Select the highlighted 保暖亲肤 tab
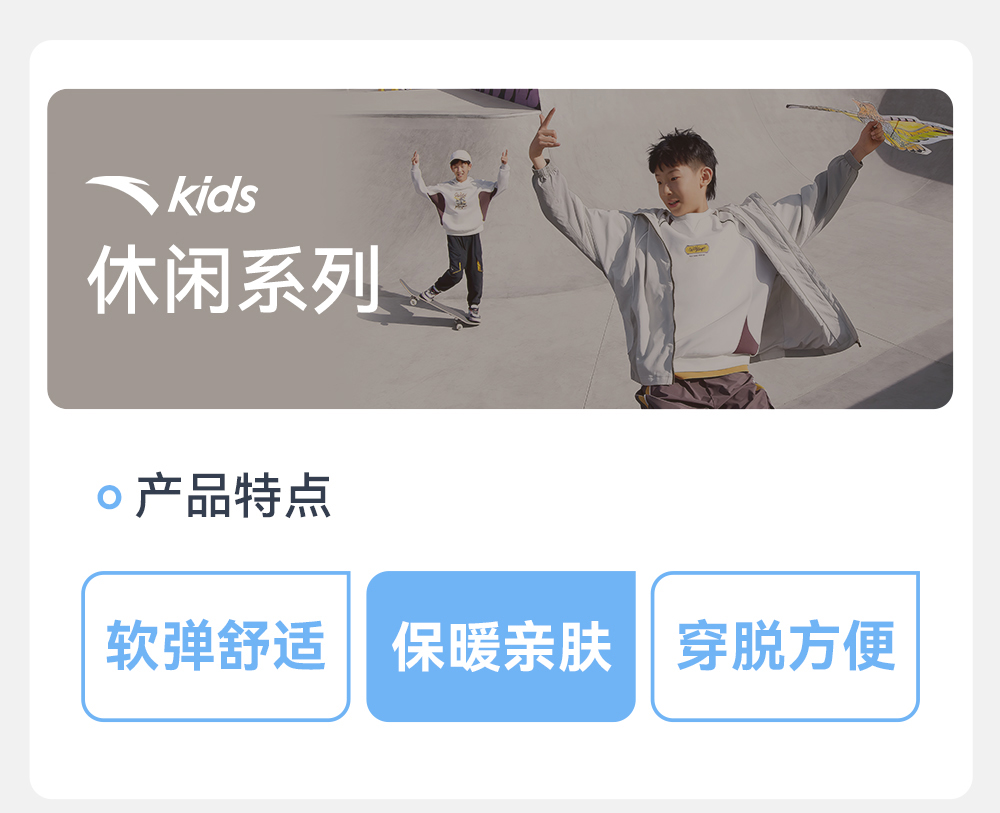Screen dimensions: 1000x813 point(501,646)
